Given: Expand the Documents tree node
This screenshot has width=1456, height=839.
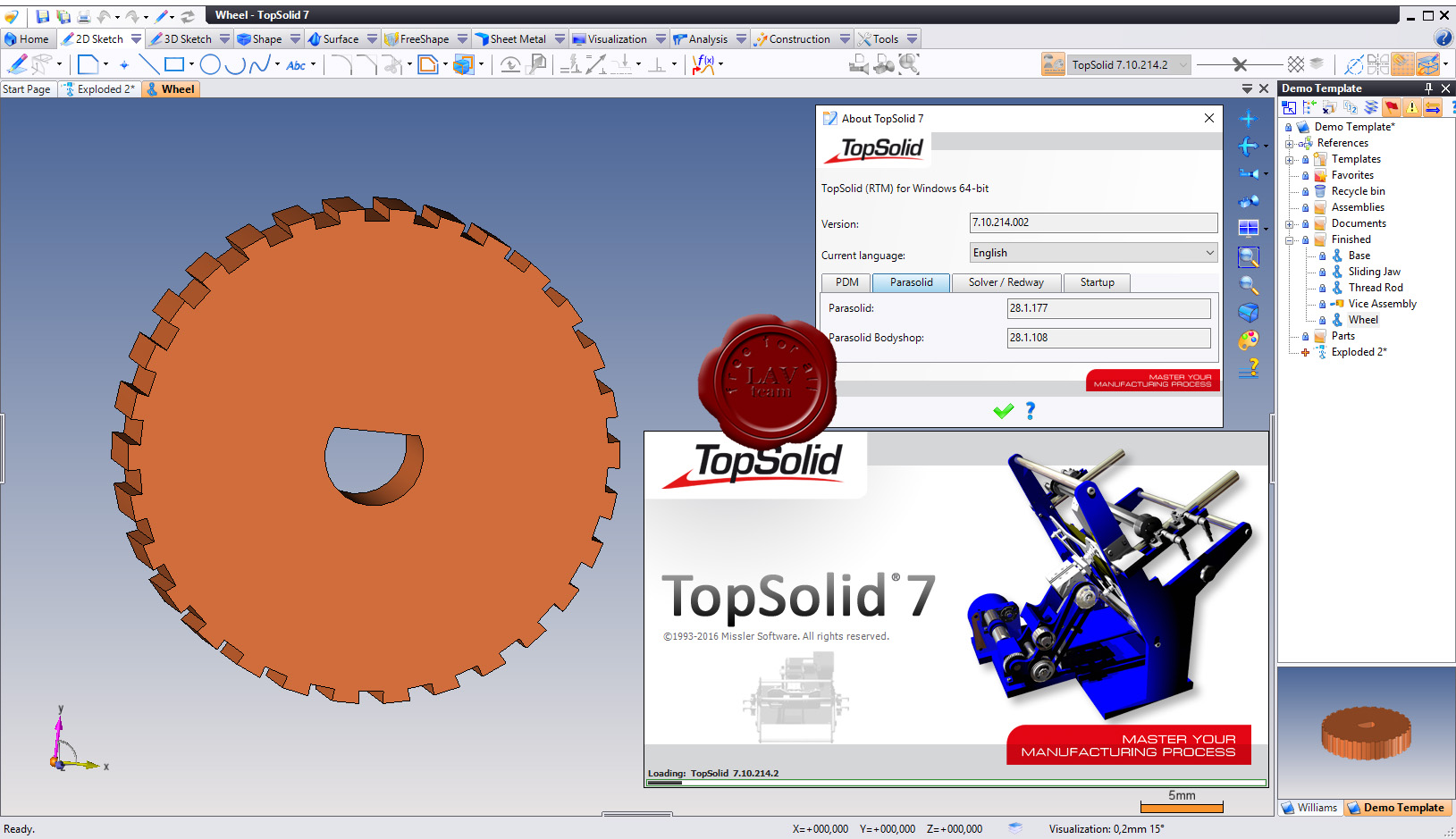Looking at the screenshot, I should [1289, 223].
